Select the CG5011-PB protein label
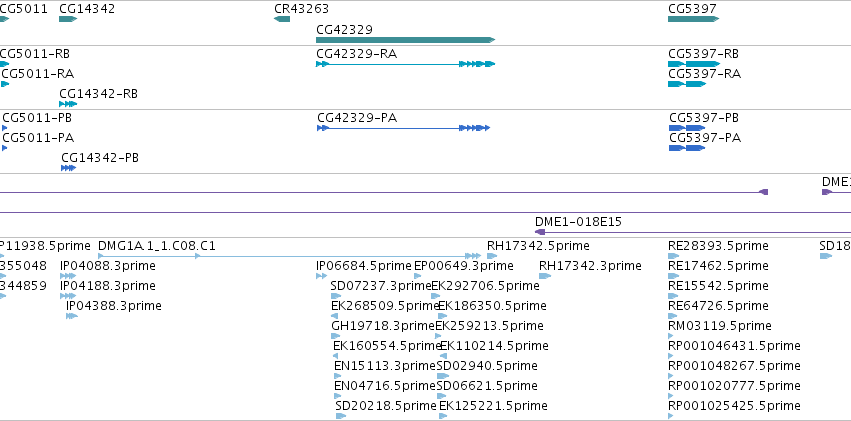 point(37,118)
